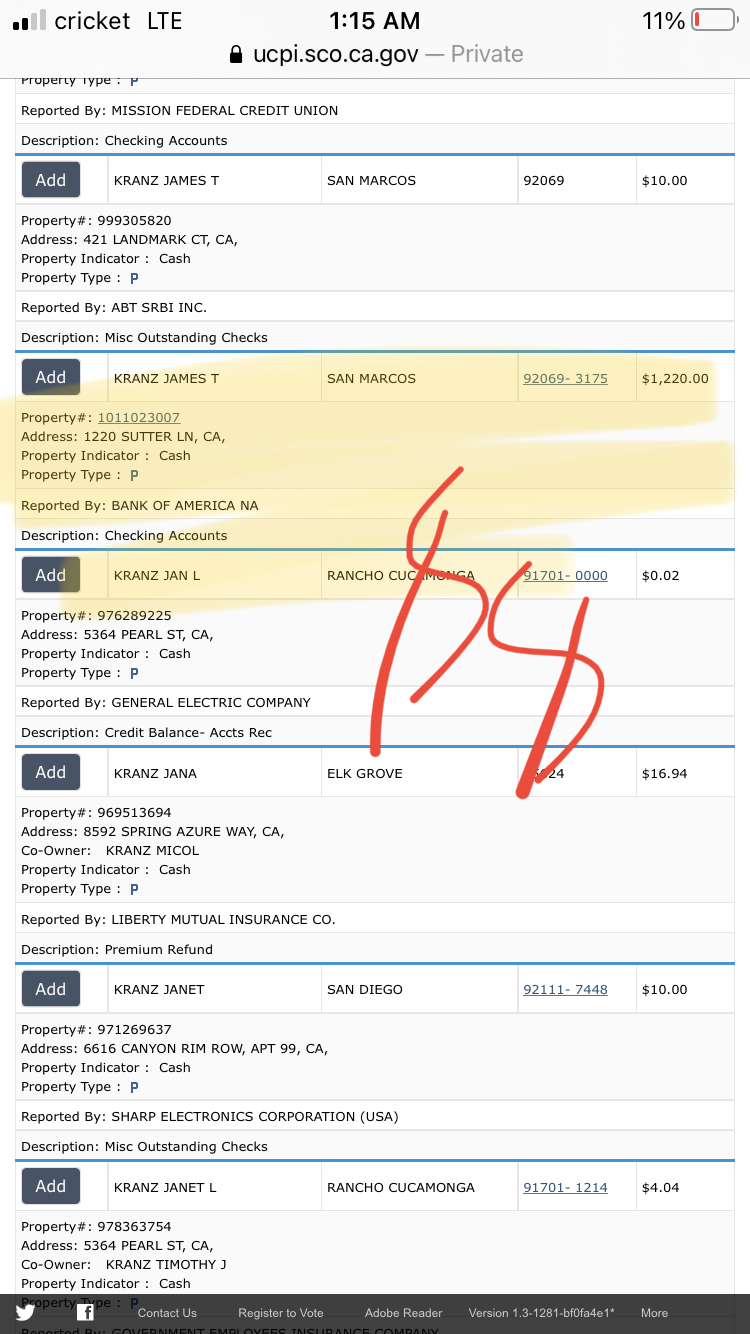Open the Contact Us footer link

[167, 1313]
